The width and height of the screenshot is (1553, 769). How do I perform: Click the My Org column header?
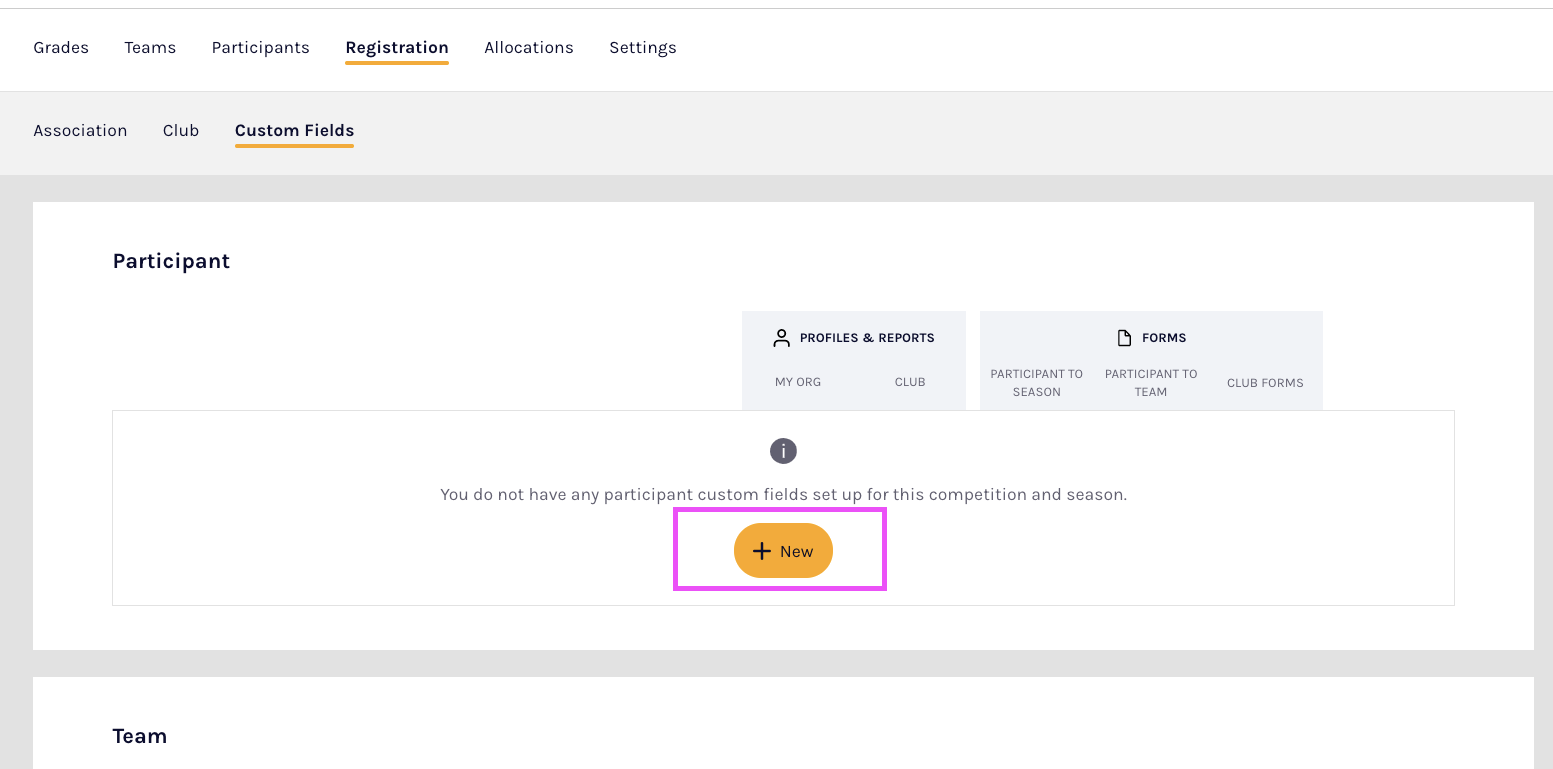(798, 382)
